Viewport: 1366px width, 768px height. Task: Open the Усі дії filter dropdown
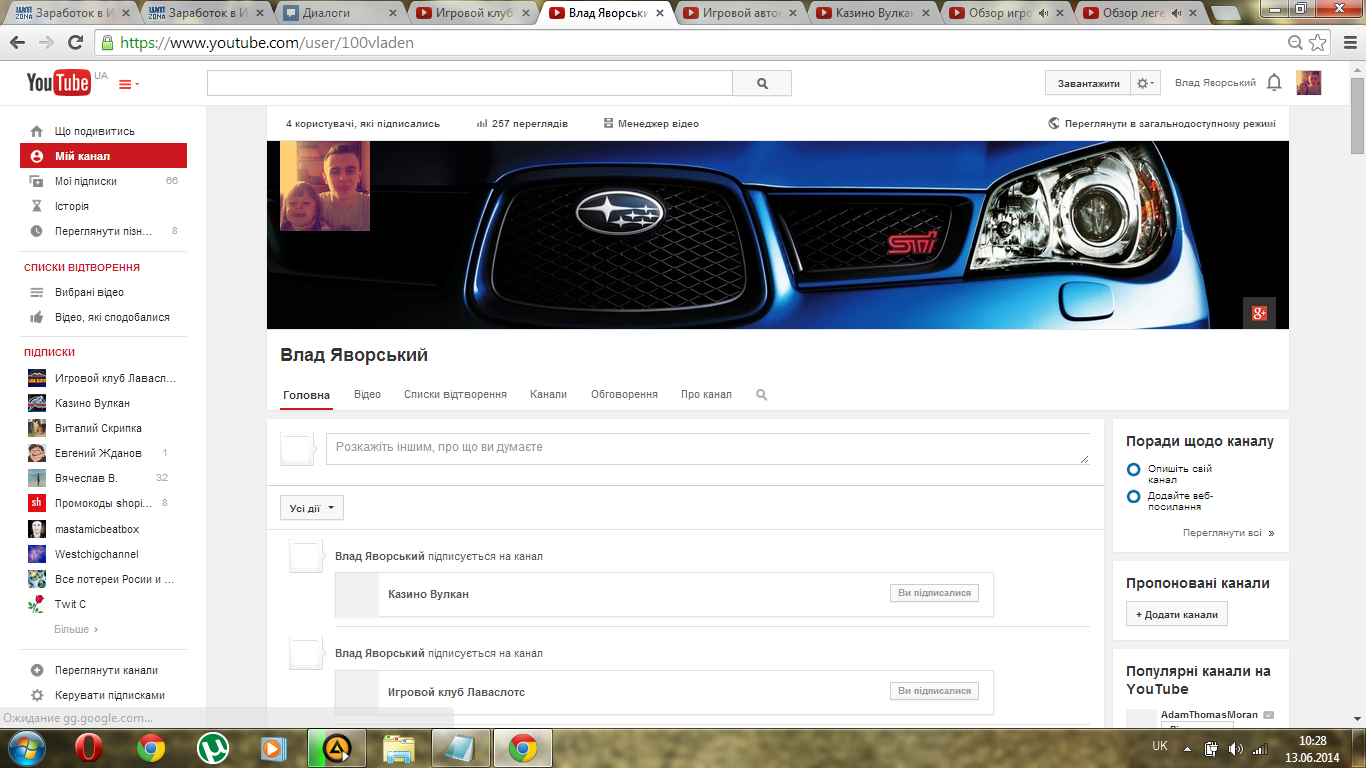(312, 508)
